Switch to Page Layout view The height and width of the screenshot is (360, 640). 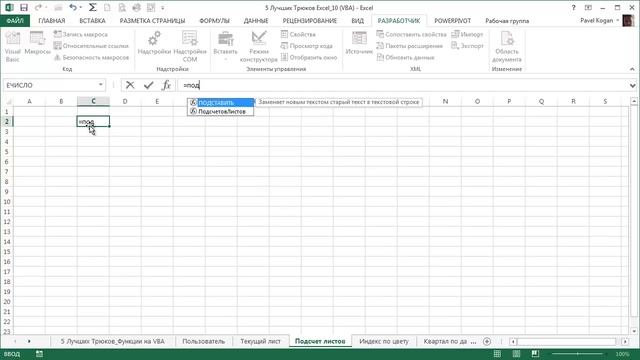point(516,354)
